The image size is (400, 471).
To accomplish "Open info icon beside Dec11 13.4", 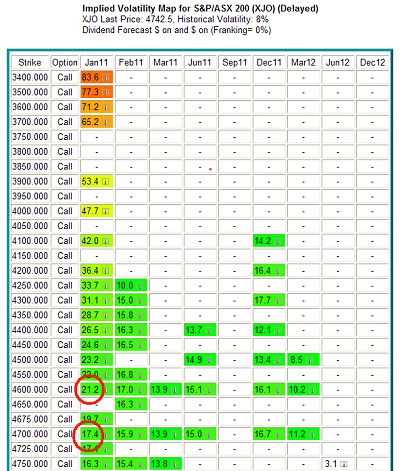I will pyautogui.click(x=278, y=360).
